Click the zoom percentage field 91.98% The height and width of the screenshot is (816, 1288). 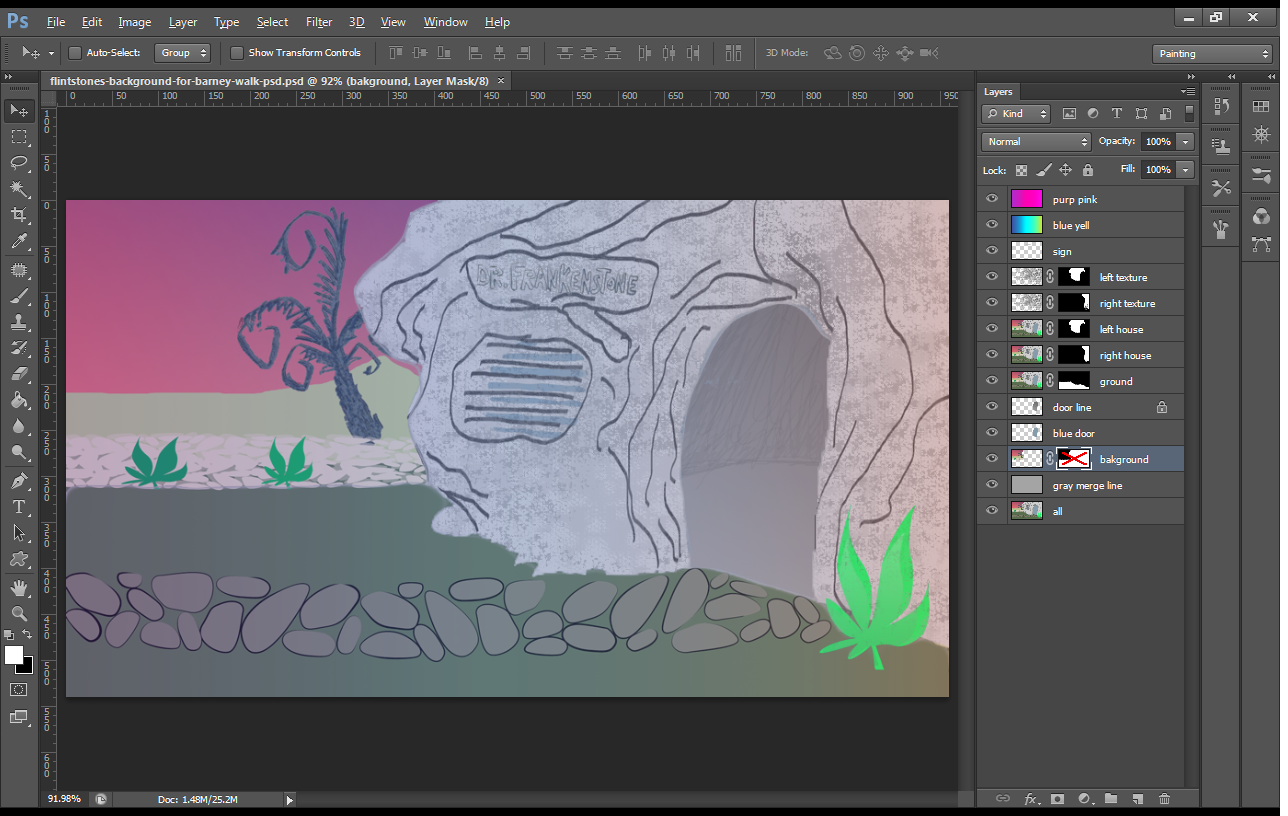pos(64,799)
